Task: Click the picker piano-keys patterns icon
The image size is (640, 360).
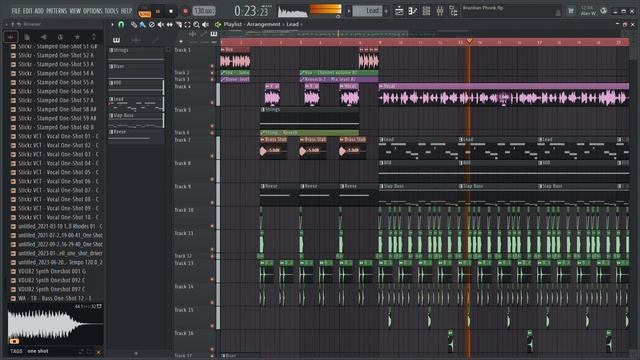Action: click(x=116, y=40)
